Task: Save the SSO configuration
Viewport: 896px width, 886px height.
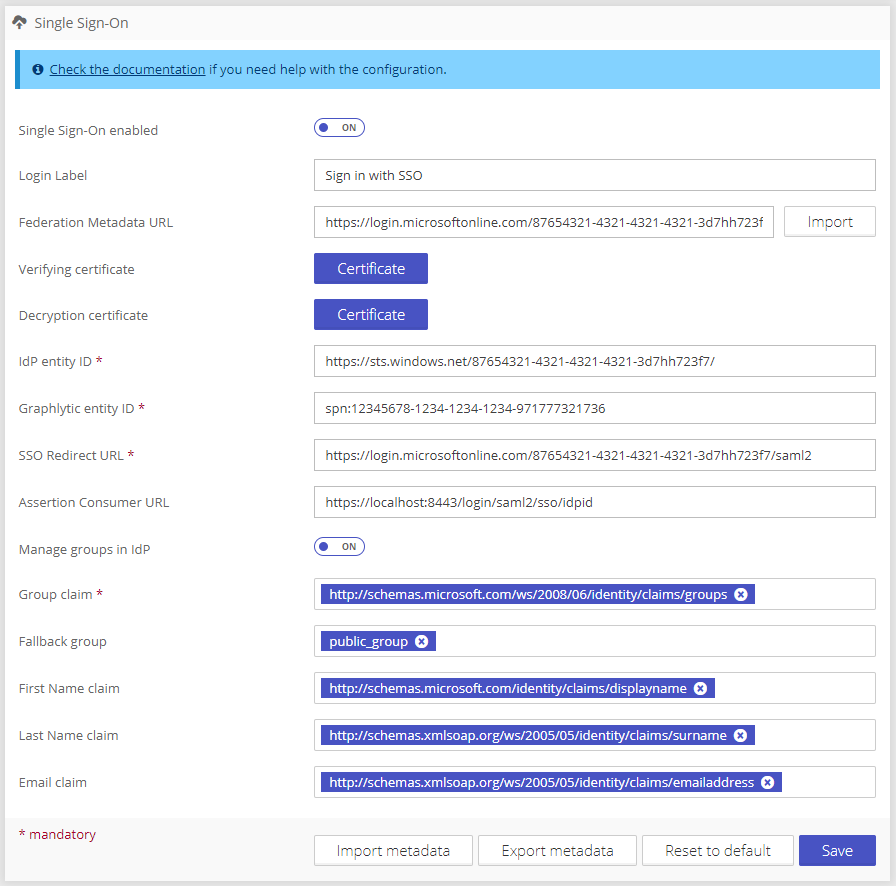Action: [x=837, y=850]
